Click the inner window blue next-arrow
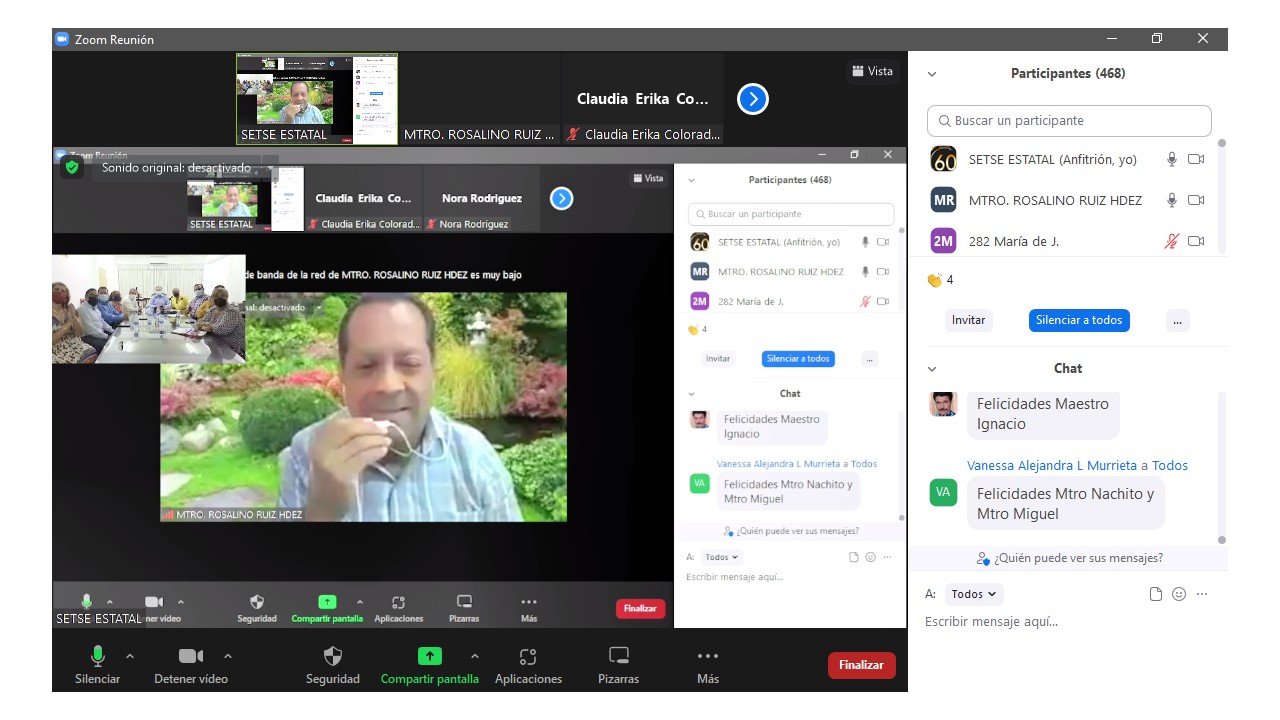The image size is (1280, 720). coord(562,198)
